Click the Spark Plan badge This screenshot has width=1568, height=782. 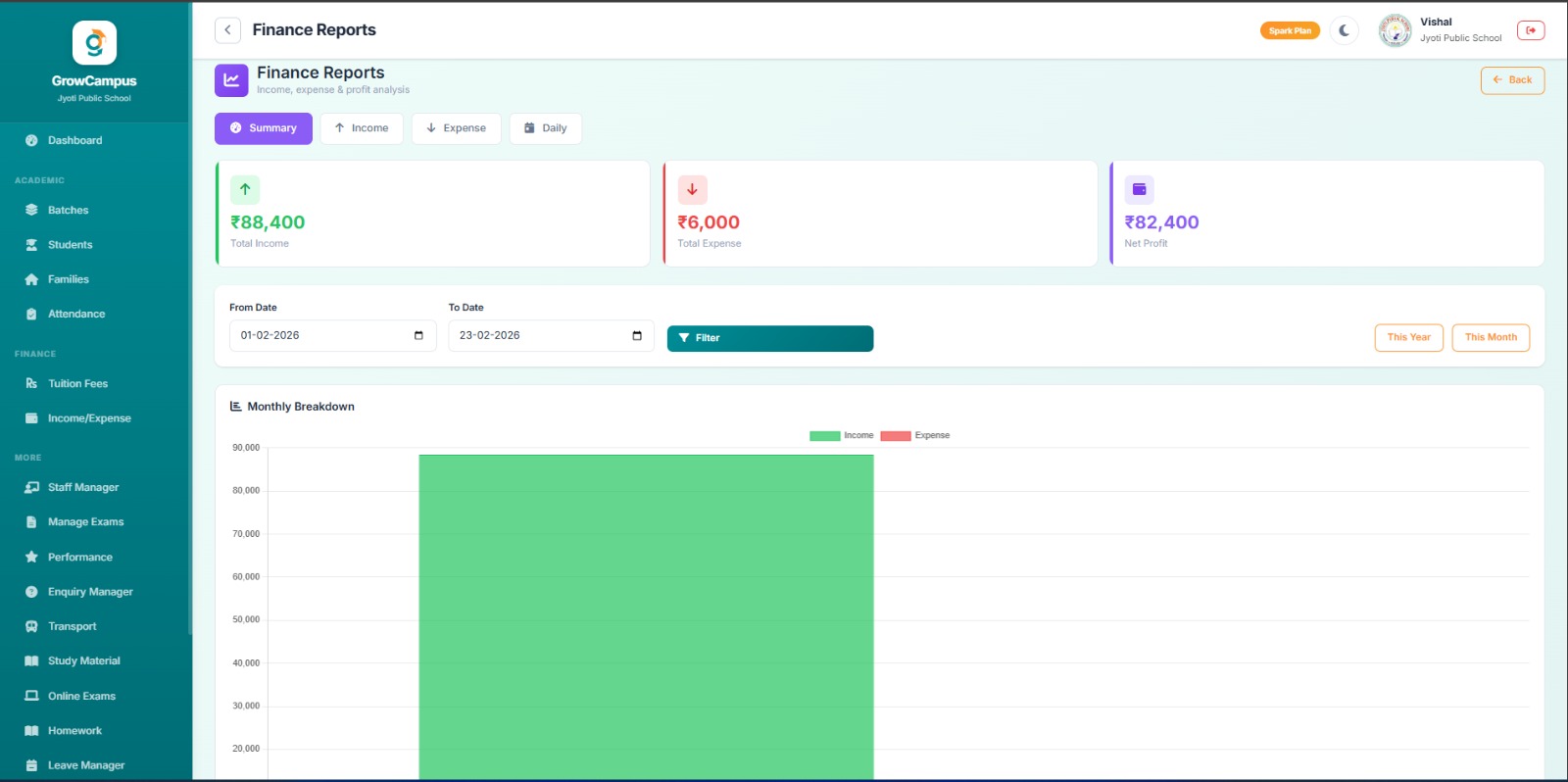point(1289,30)
